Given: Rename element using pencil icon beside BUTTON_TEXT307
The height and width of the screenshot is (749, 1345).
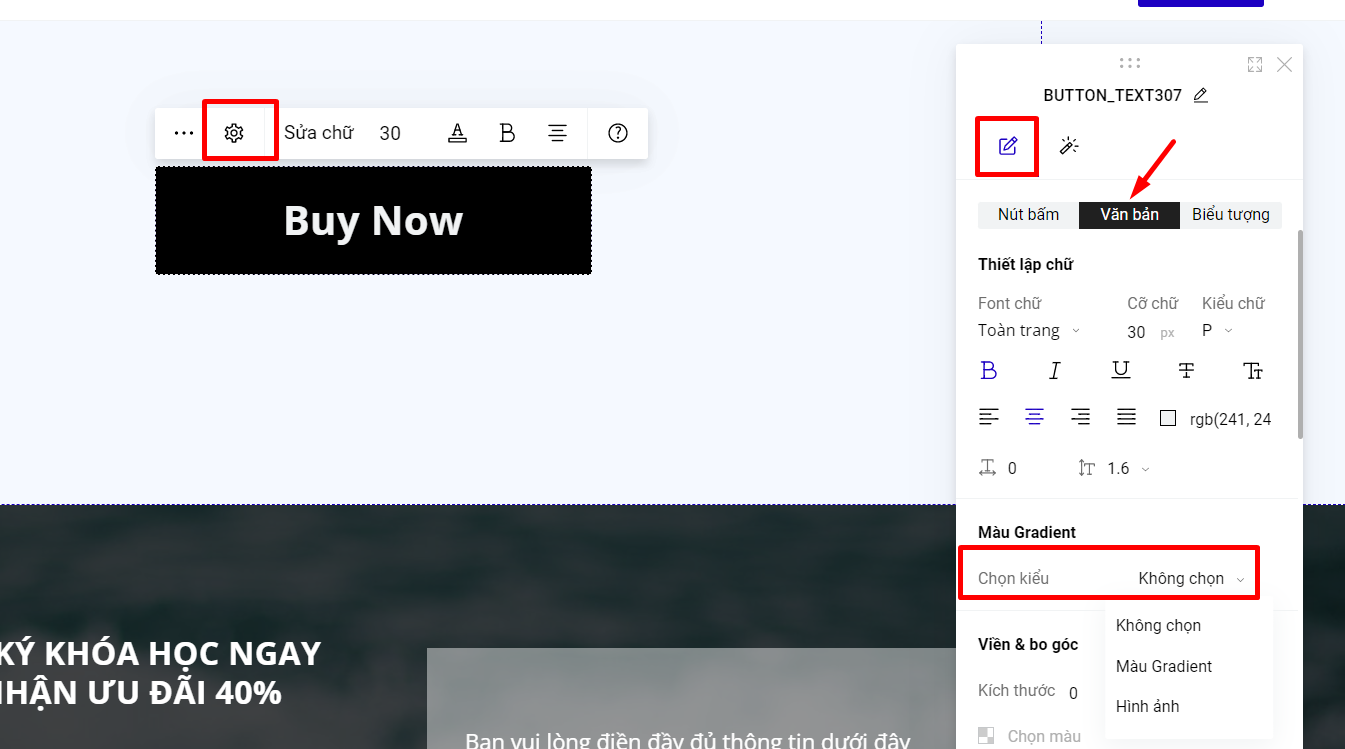Looking at the screenshot, I should point(1201,96).
